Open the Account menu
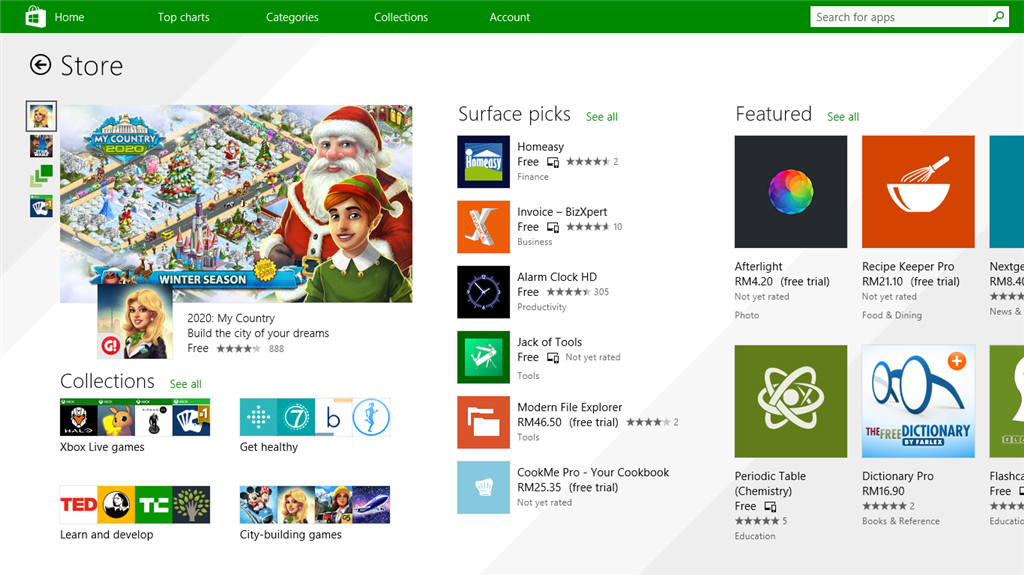This screenshot has height=575, width=1024. click(x=509, y=17)
